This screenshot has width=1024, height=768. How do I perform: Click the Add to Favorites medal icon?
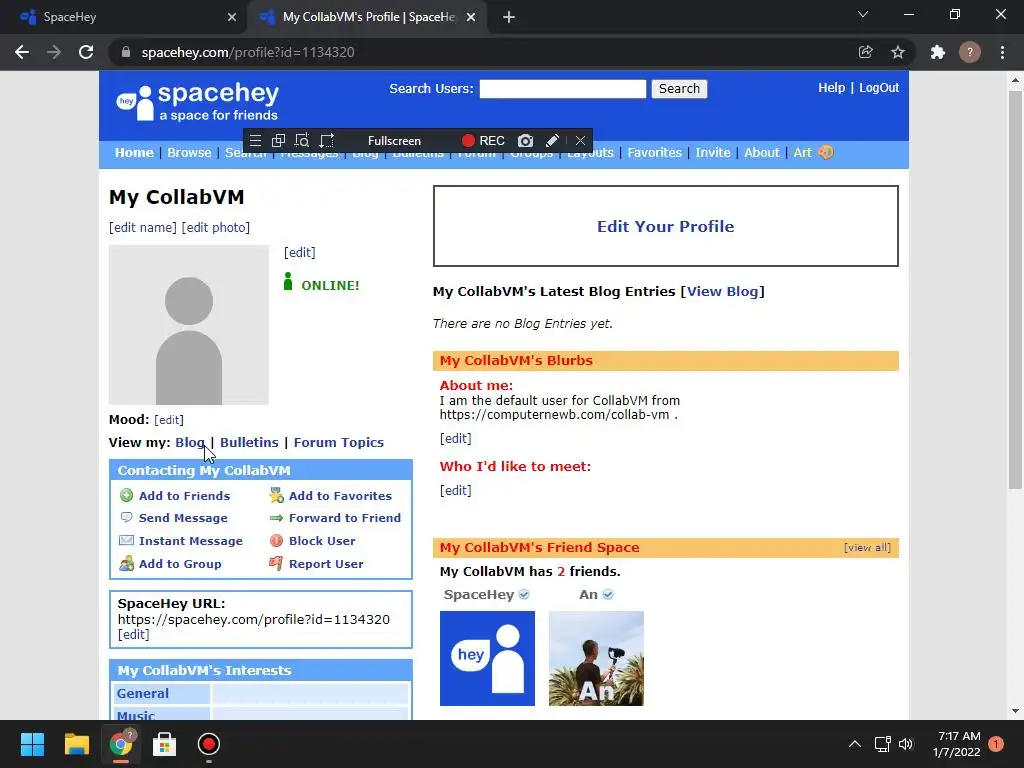[276, 495]
